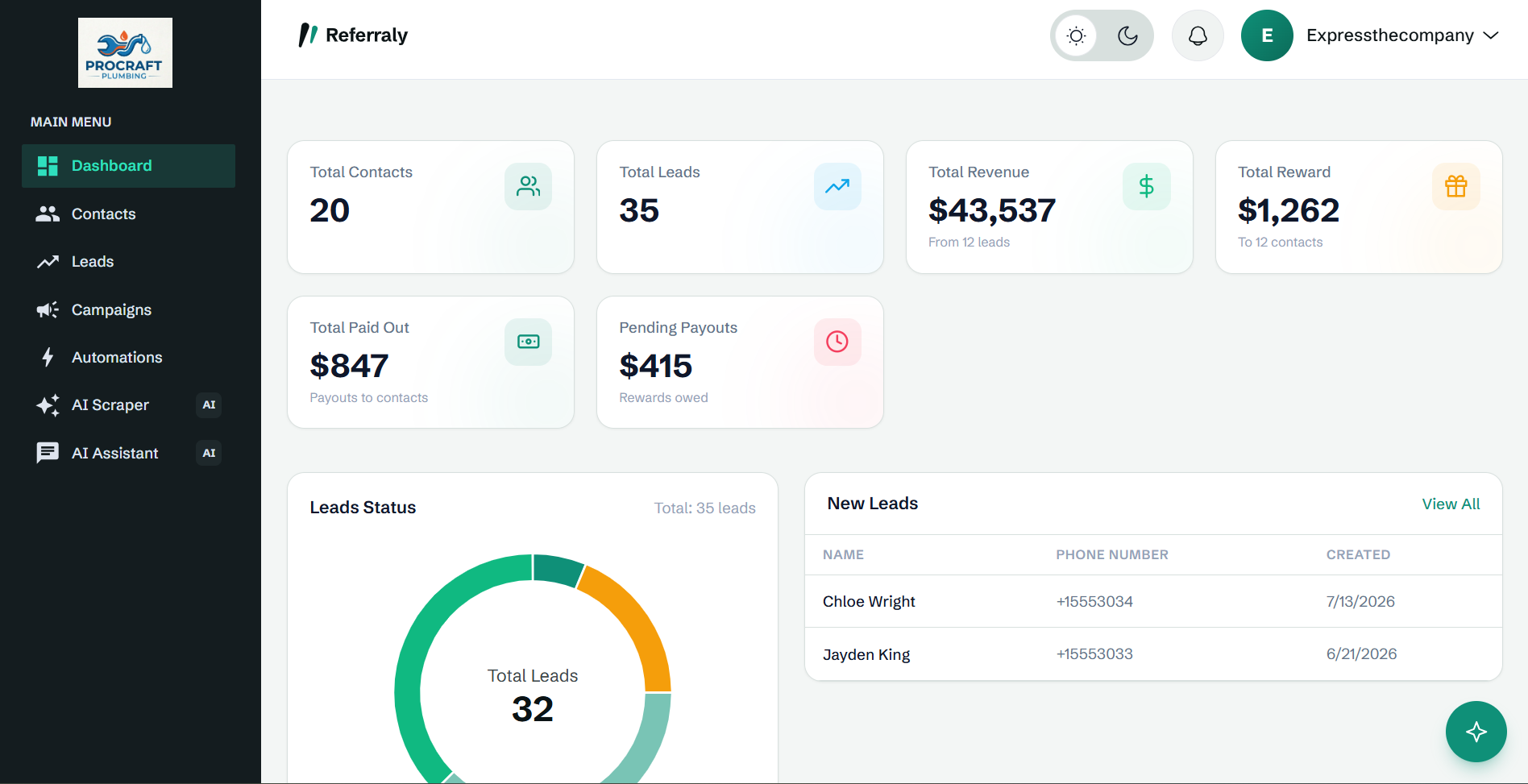Click the ProCraft Plumbing logo
The height and width of the screenshot is (784, 1528).
[125, 52]
